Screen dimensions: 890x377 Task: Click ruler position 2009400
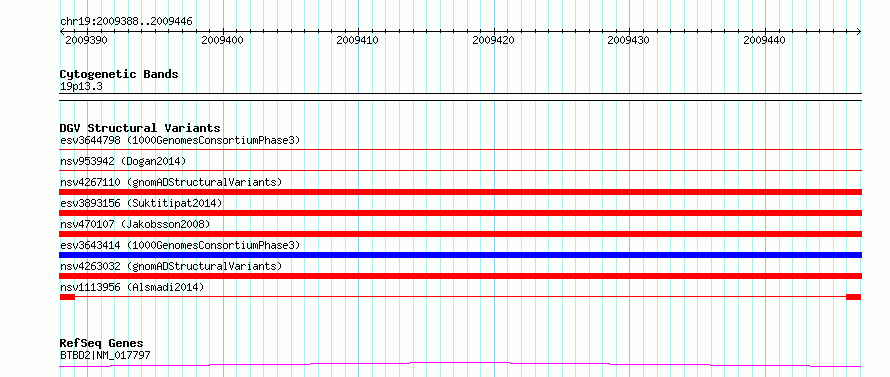[222, 40]
